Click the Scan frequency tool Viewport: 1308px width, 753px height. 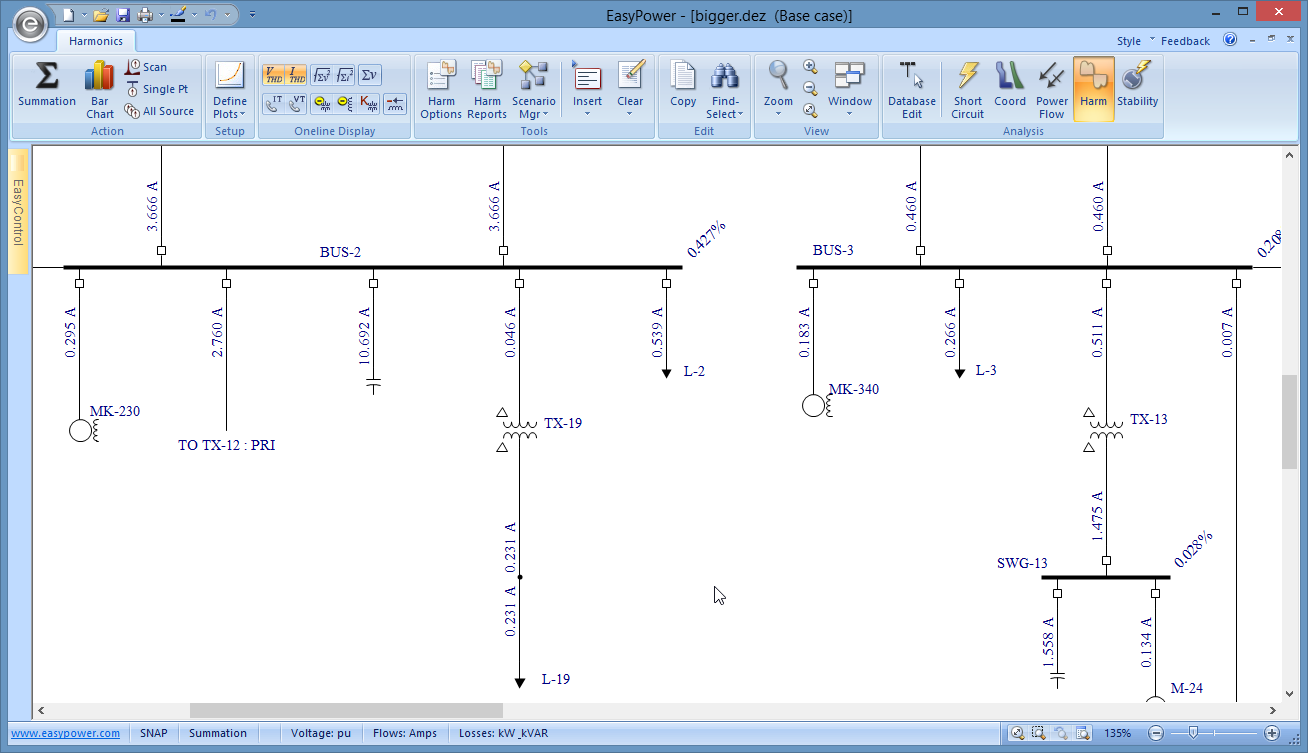click(x=146, y=67)
